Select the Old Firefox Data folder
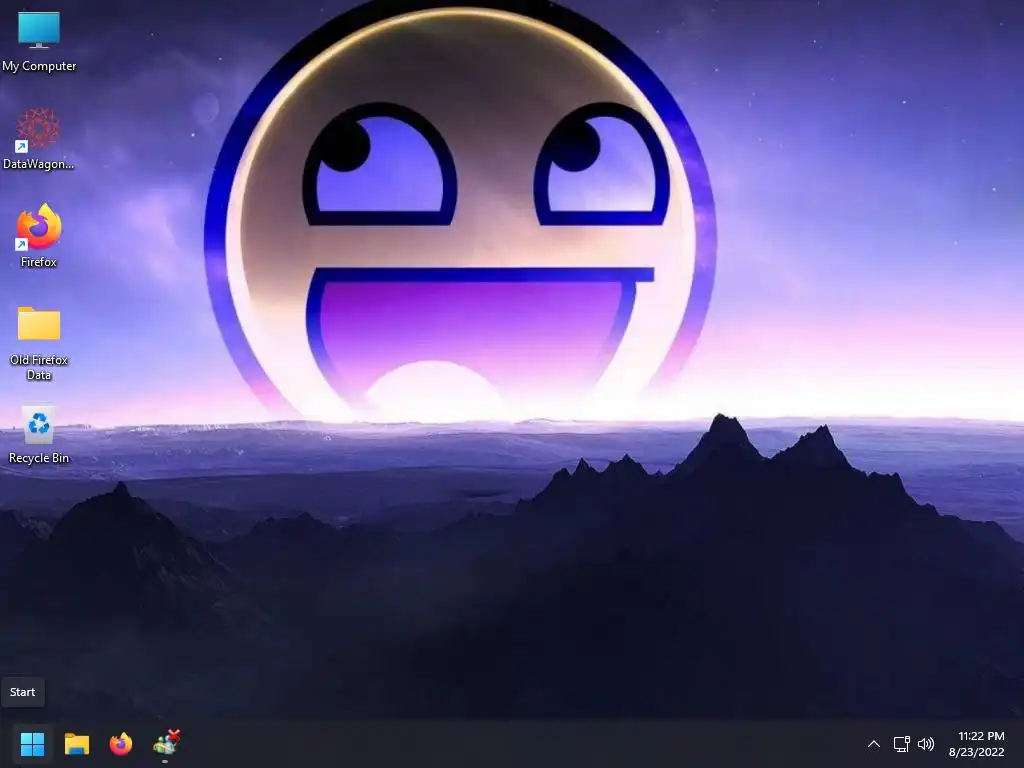The width and height of the screenshot is (1024, 768). (x=39, y=342)
